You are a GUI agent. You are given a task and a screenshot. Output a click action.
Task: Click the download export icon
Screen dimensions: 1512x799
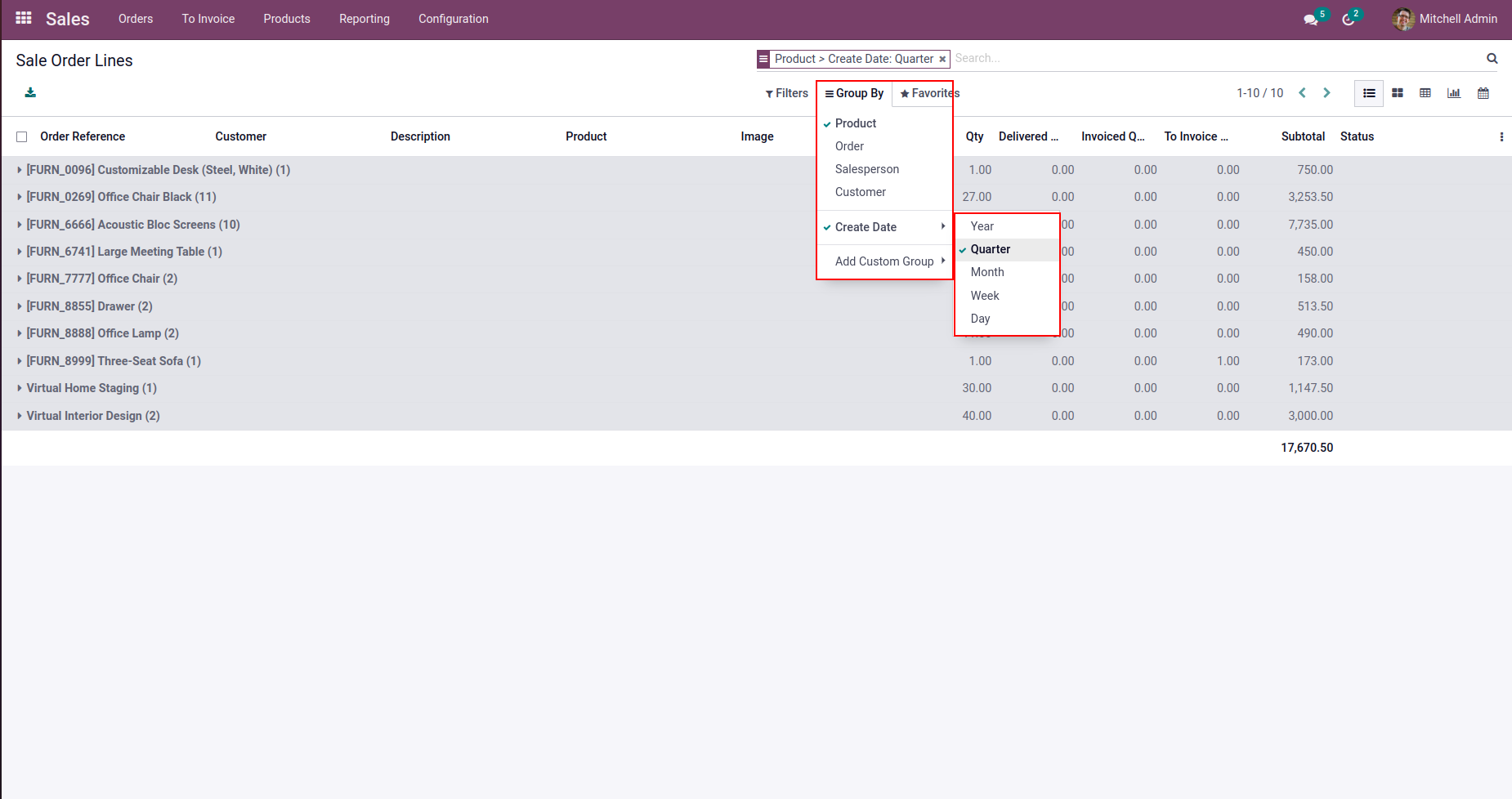click(x=30, y=92)
